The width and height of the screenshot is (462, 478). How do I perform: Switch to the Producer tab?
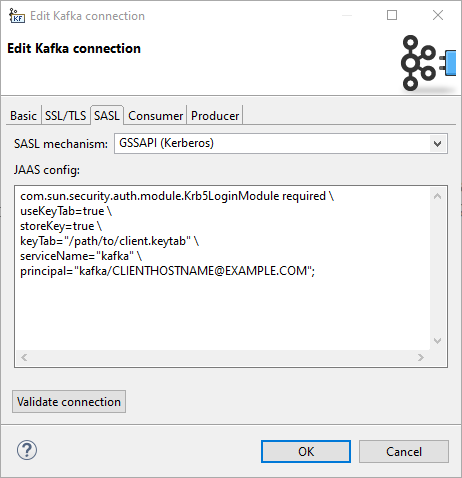click(x=215, y=116)
